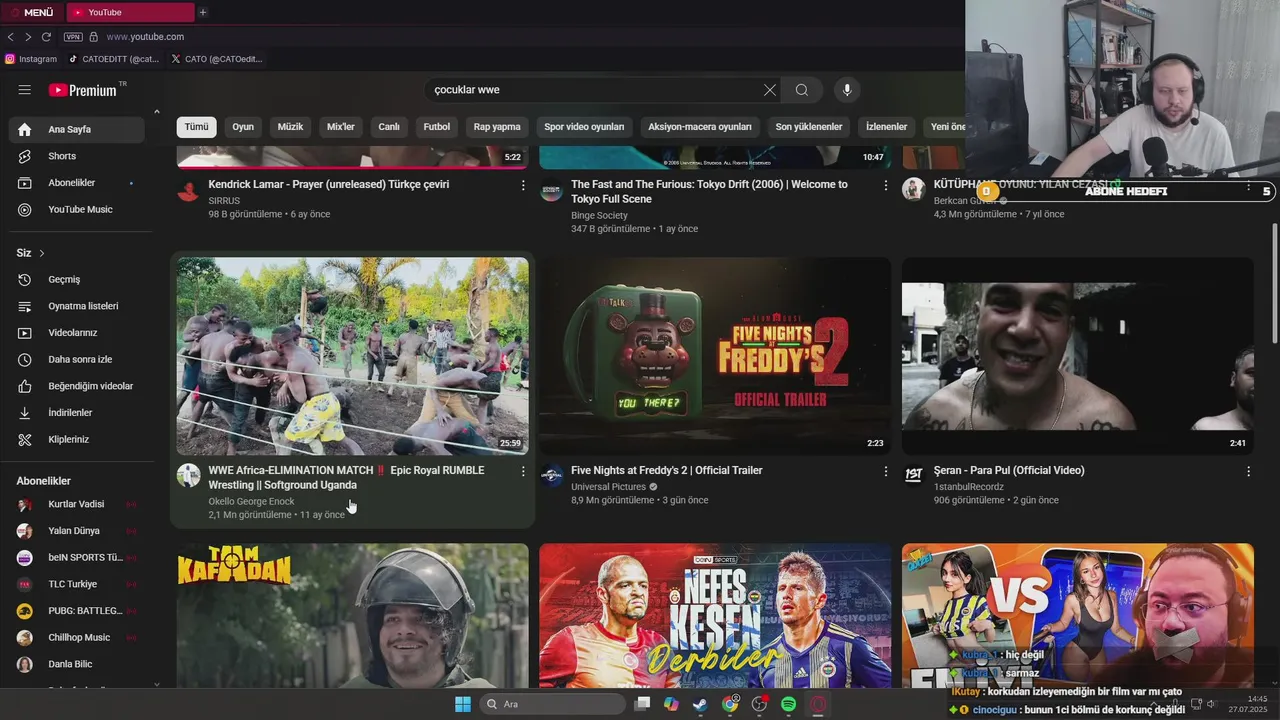The width and height of the screenshot is (1280, 720).
Task: Open a new browser tab
Action: pyautogui.click(x=203, y=12)
